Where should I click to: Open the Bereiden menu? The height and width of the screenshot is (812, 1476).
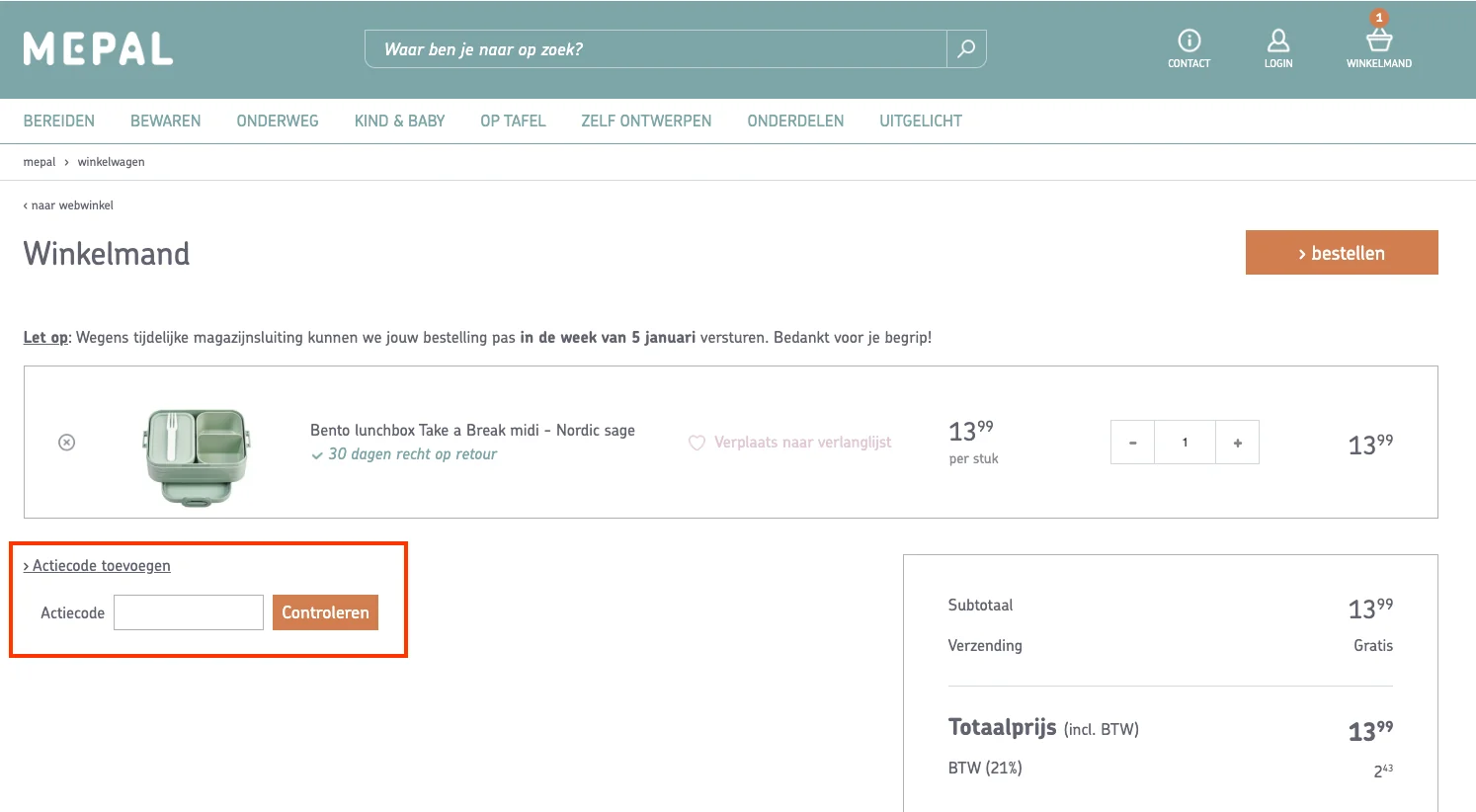(59, 121)
